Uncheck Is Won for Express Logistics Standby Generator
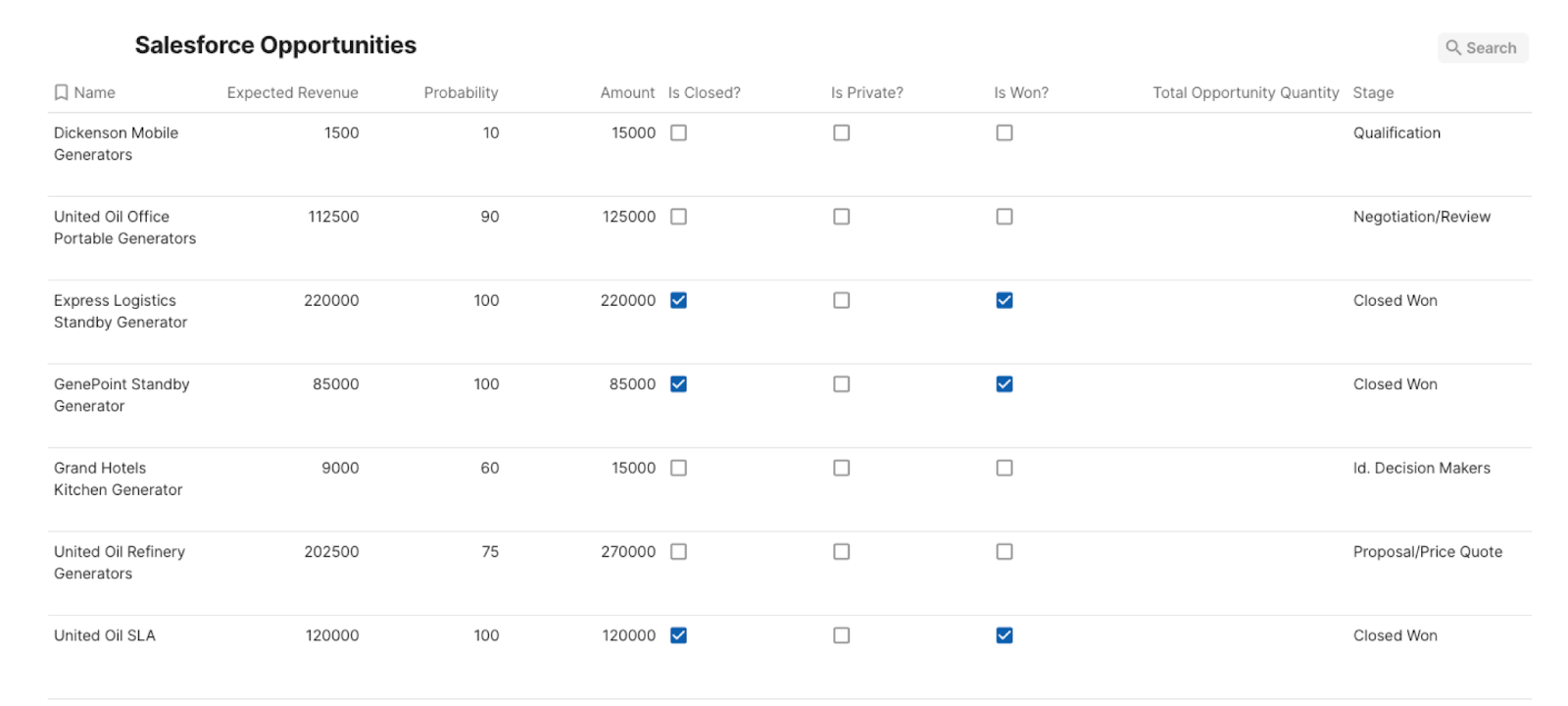Screen dimensions: 1568x706 tap(1004, 300)
